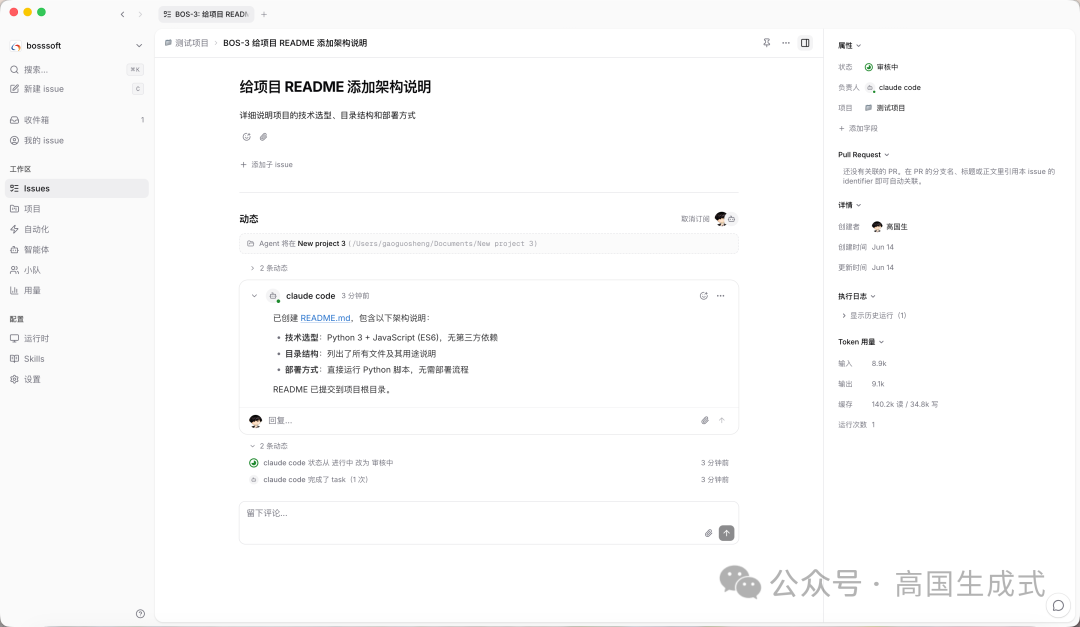Click the 回复 reply input
Image resolution: width=1080 pixels, height=627 pixels.
click(480, 420)
